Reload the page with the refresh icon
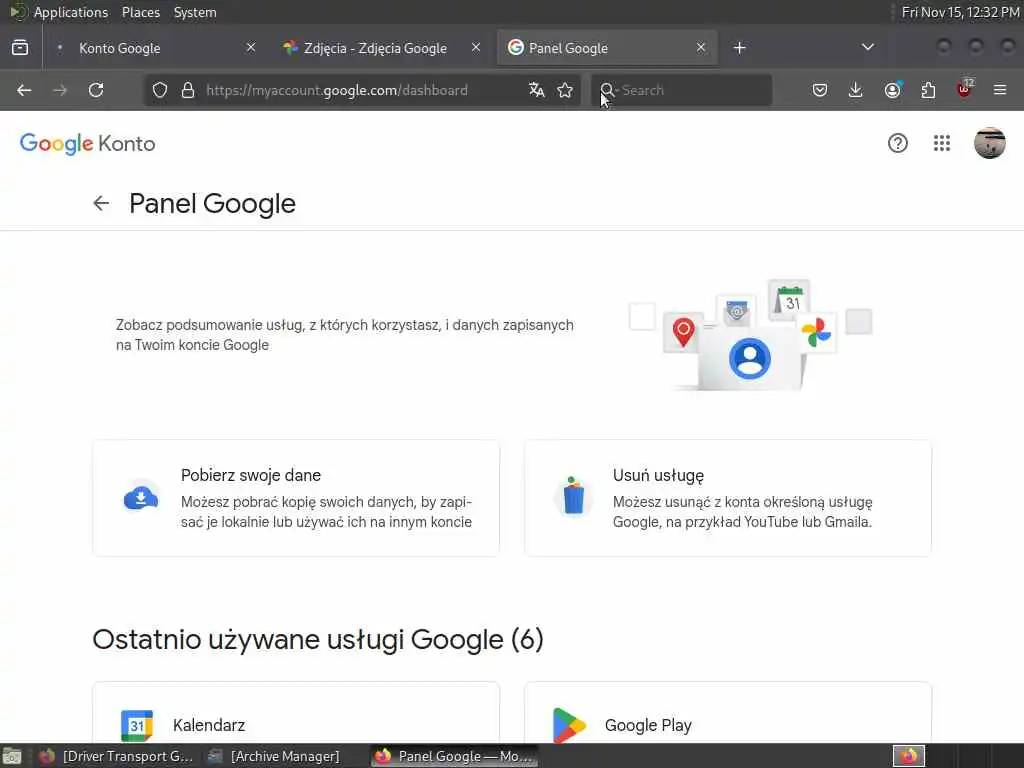1024x768 pixels. (96, 90)
